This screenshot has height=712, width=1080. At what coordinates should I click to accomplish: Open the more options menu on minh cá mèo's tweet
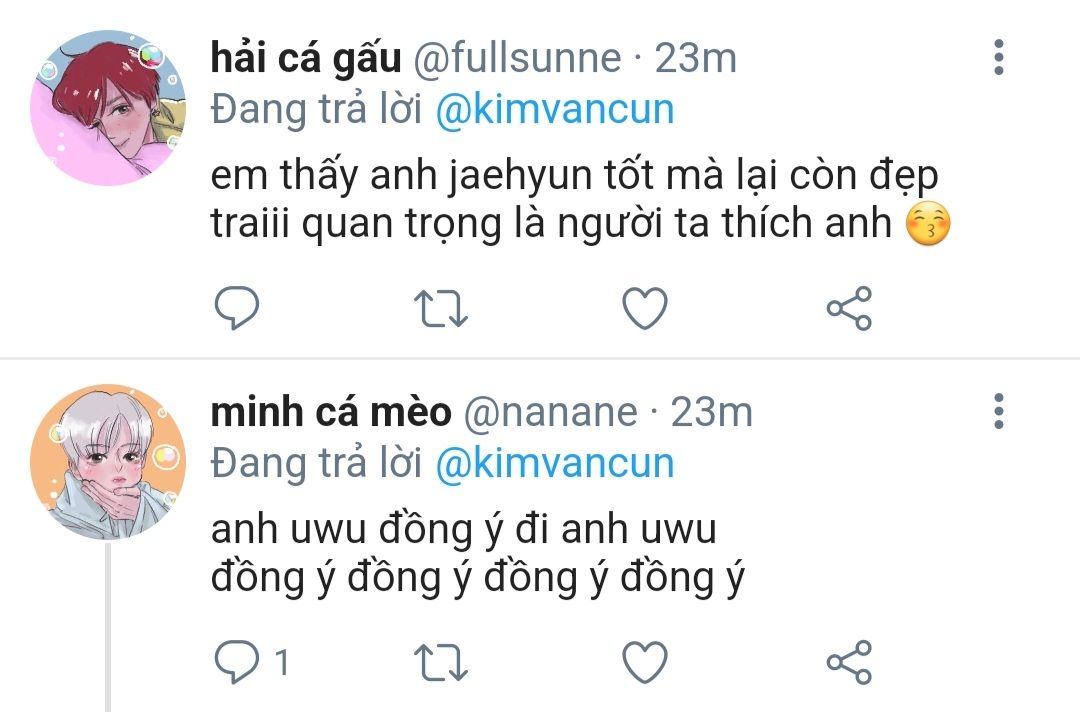tap(999, 412)
